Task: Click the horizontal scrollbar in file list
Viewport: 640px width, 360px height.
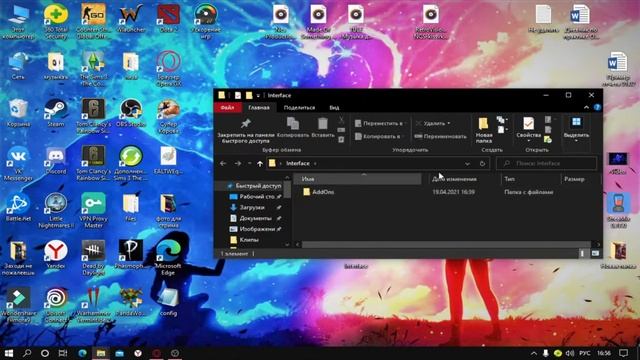Action: pos(447,244)
